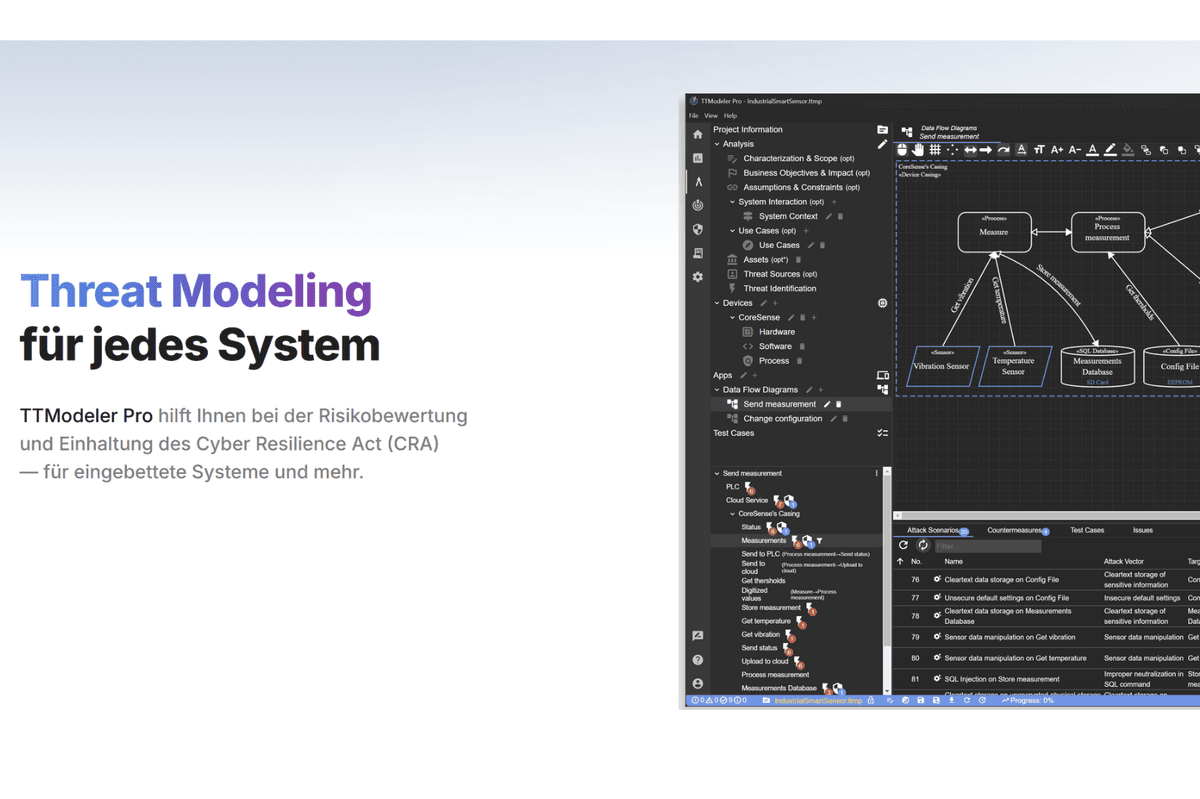This screenshot has height=799, width=1200.
Task: Toggle the mouse pointer mode in the toolbar
Action: (901, 150)
